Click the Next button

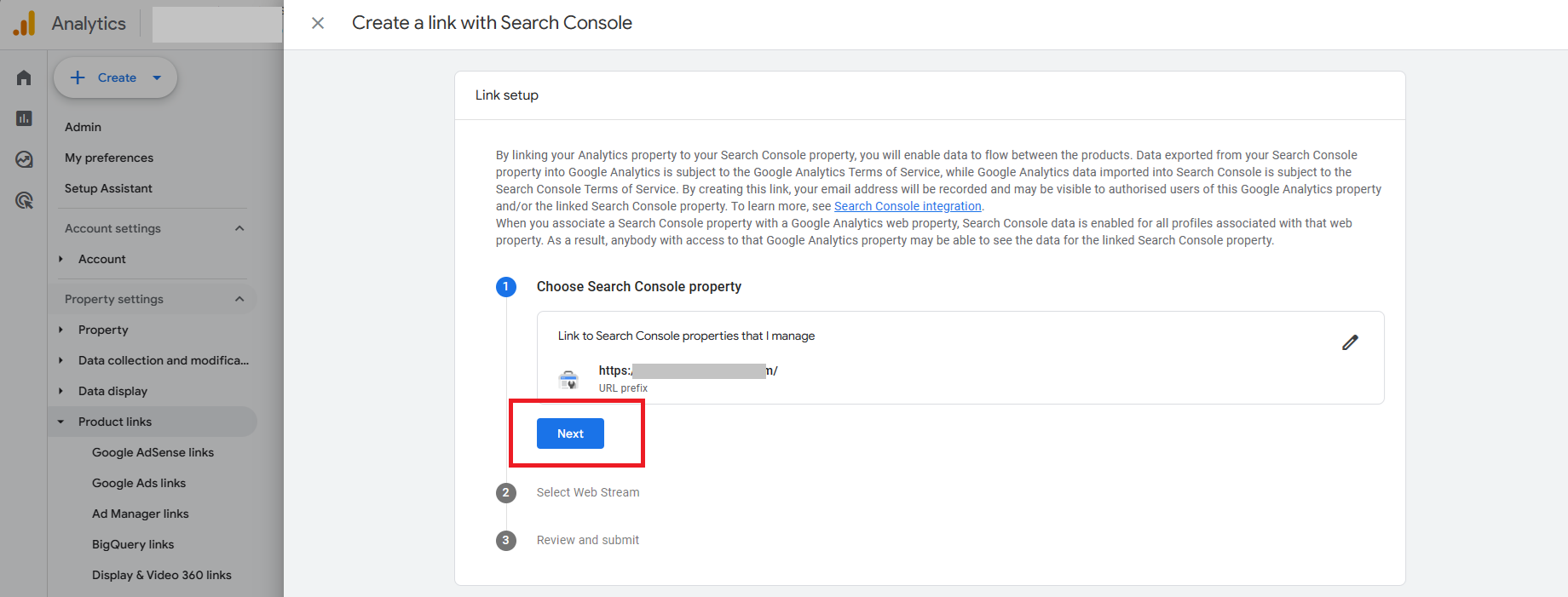(x=570, y=433)
